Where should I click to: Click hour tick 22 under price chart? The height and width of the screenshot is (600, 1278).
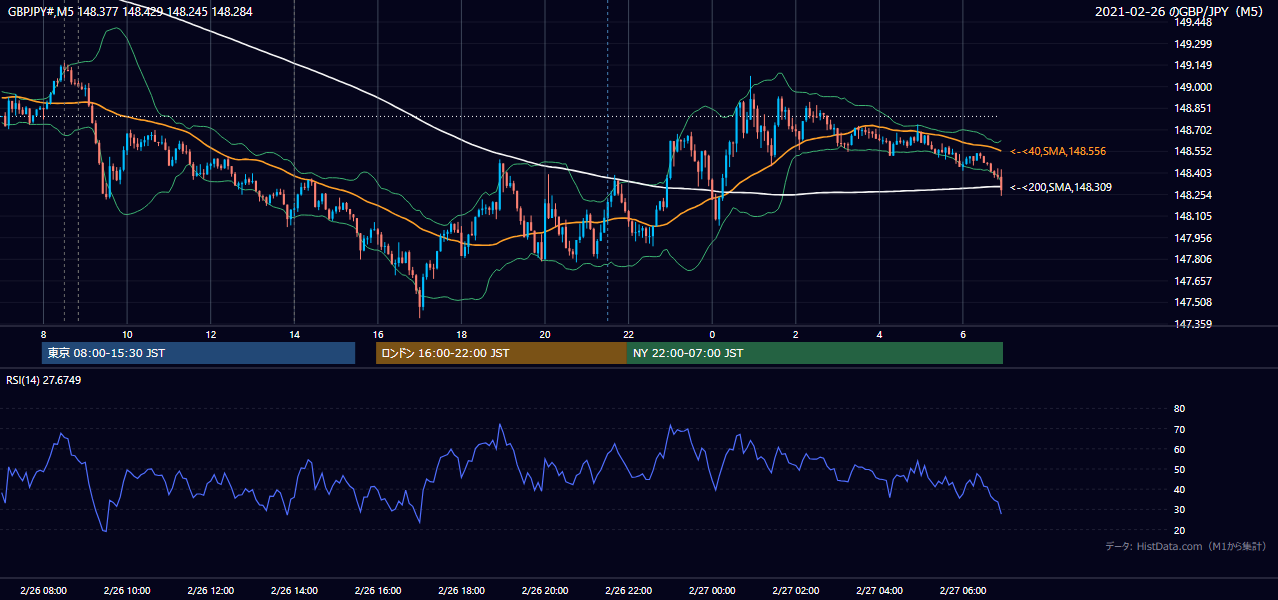pyautogui.click(x=628, y=334)
